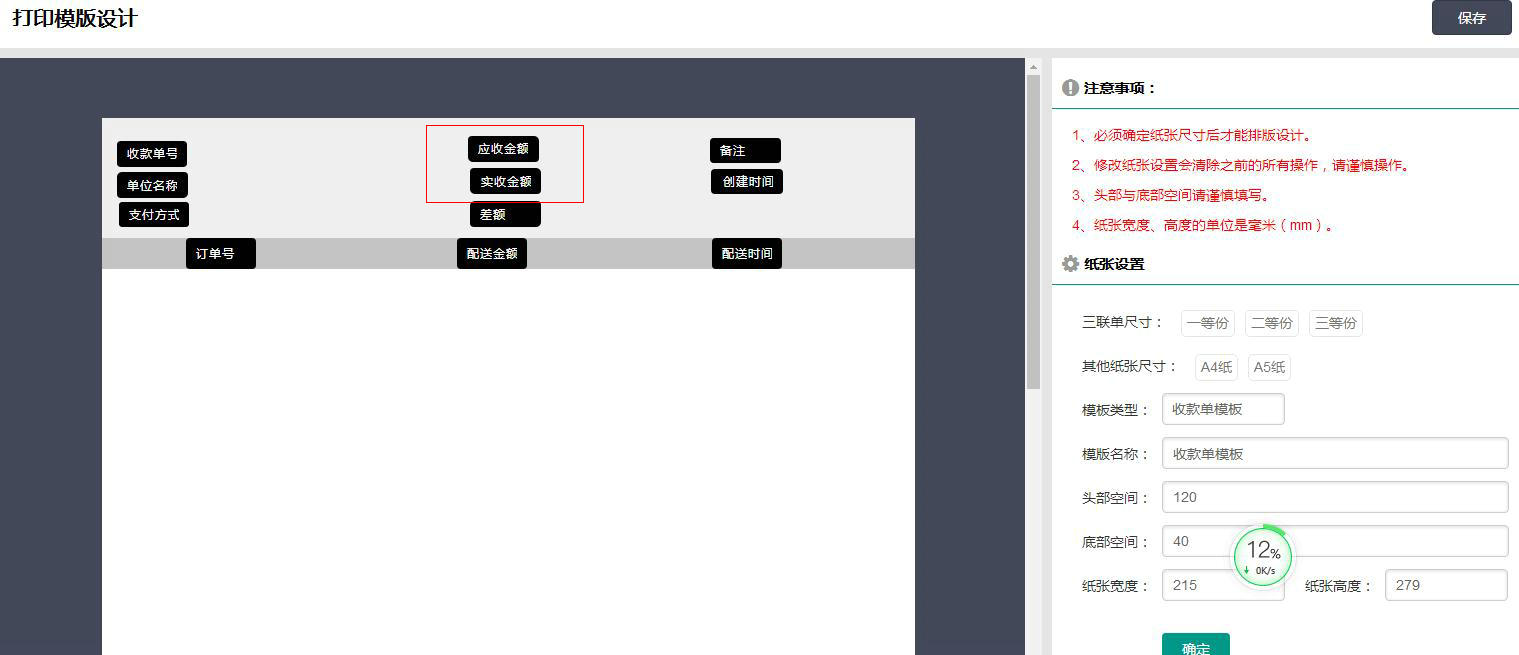Focus the 头部空间 input field

(1334, 497)
